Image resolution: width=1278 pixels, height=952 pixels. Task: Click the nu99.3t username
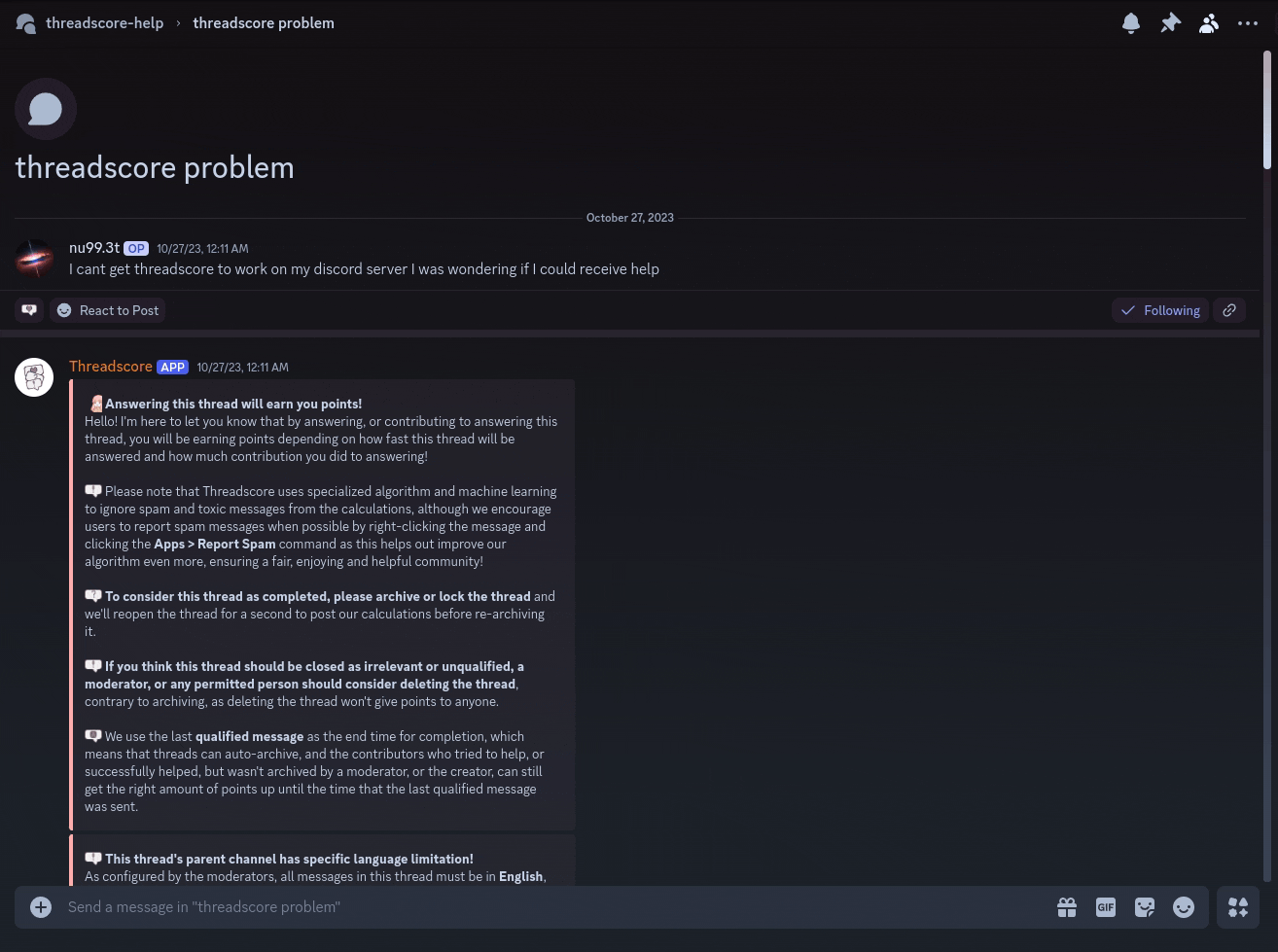[94, 248]
